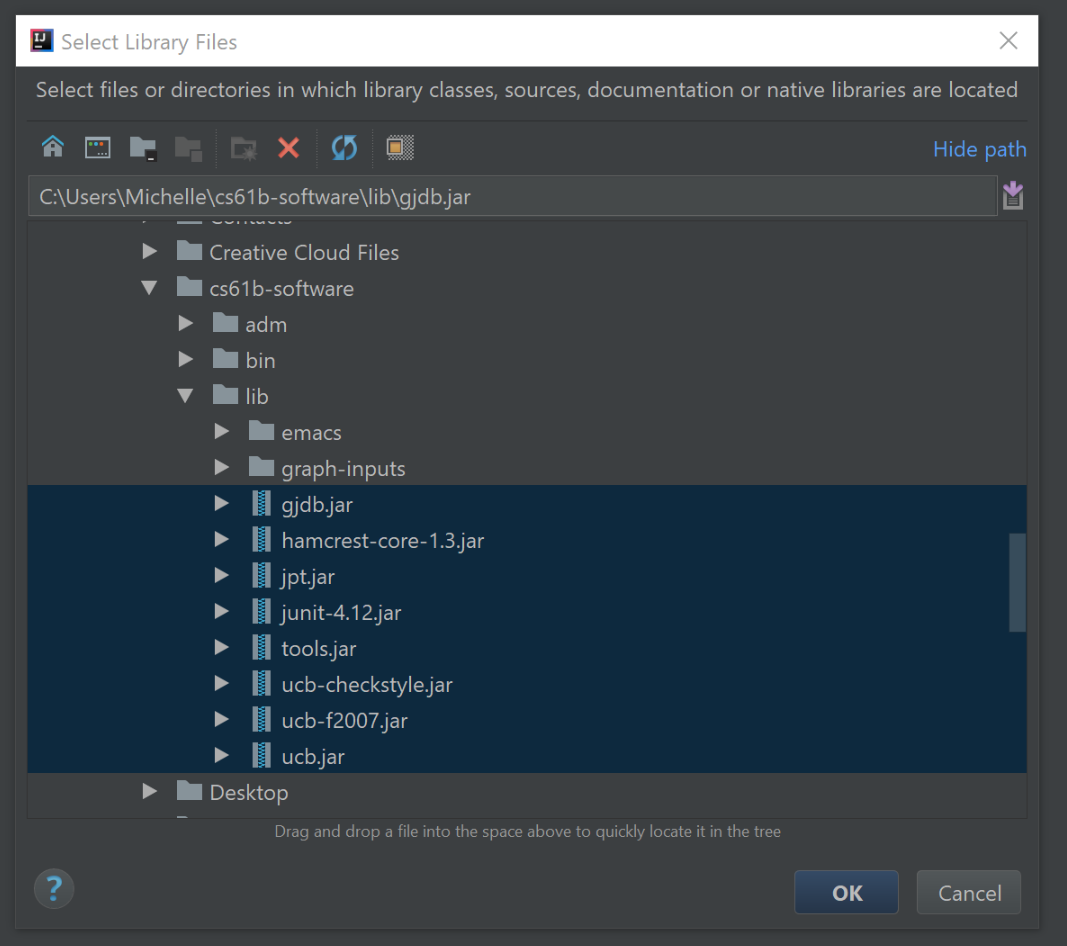Expand the emacs folder
The image size is (1067, 946).
[222, 432]
